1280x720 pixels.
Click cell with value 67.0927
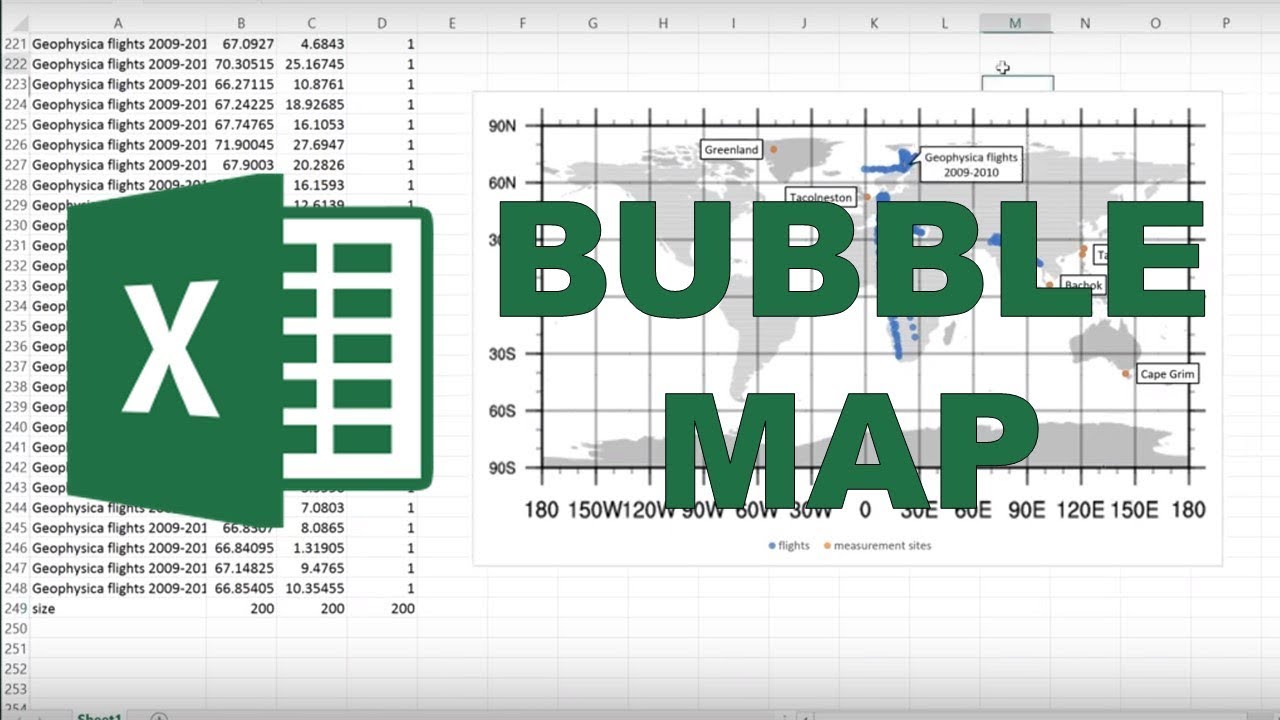pos(241,44)
